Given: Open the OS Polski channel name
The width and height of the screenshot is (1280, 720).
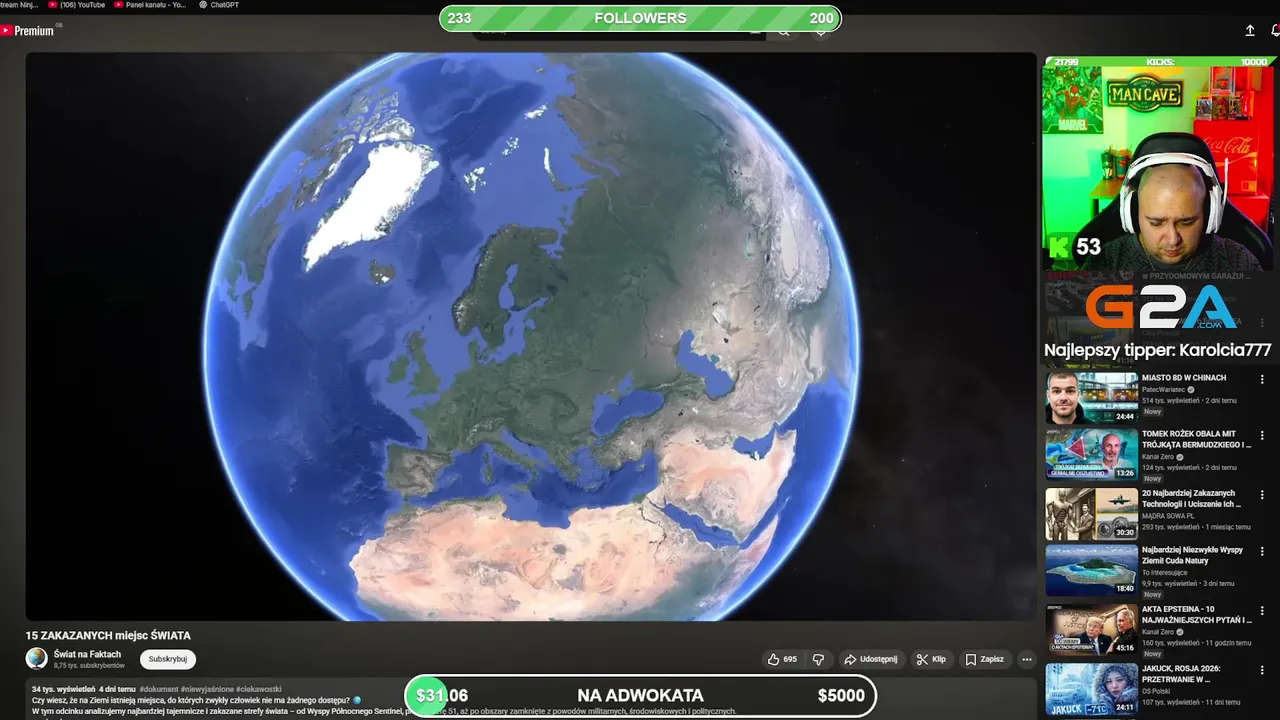Looking at the screenshot, I should click(x=1156, y=691).
